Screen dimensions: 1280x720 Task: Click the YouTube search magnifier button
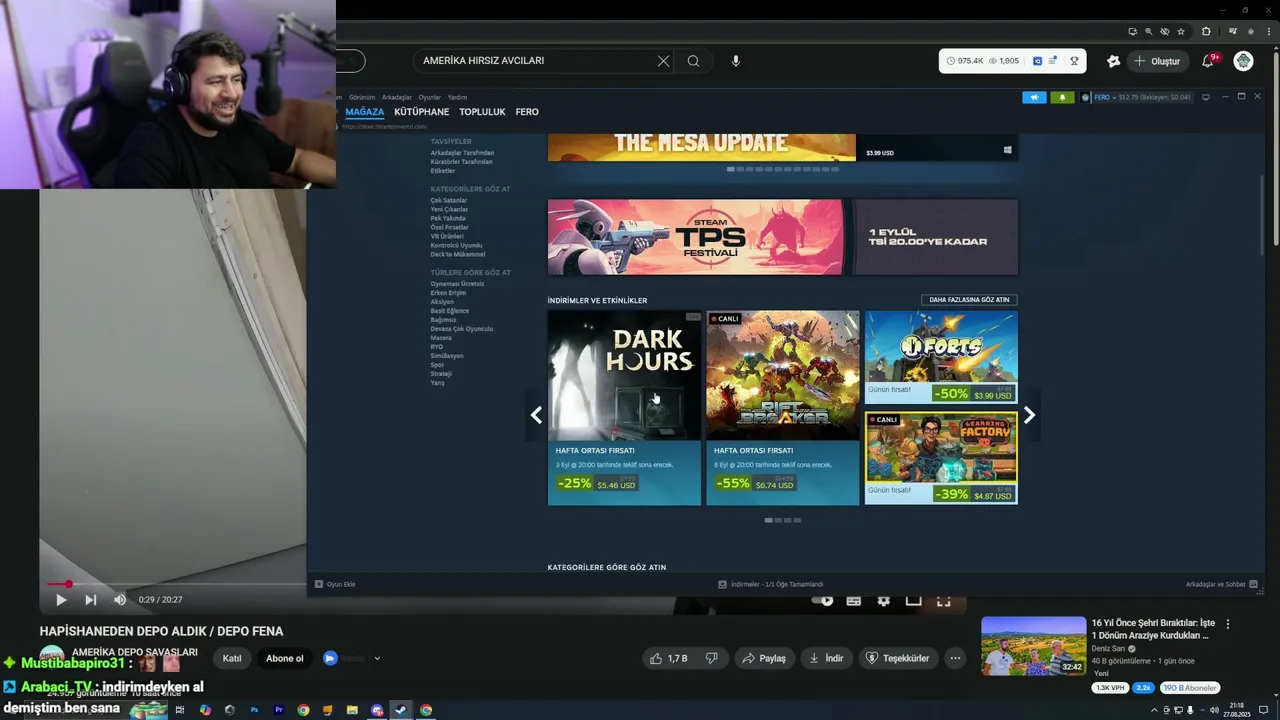(693, 61)
